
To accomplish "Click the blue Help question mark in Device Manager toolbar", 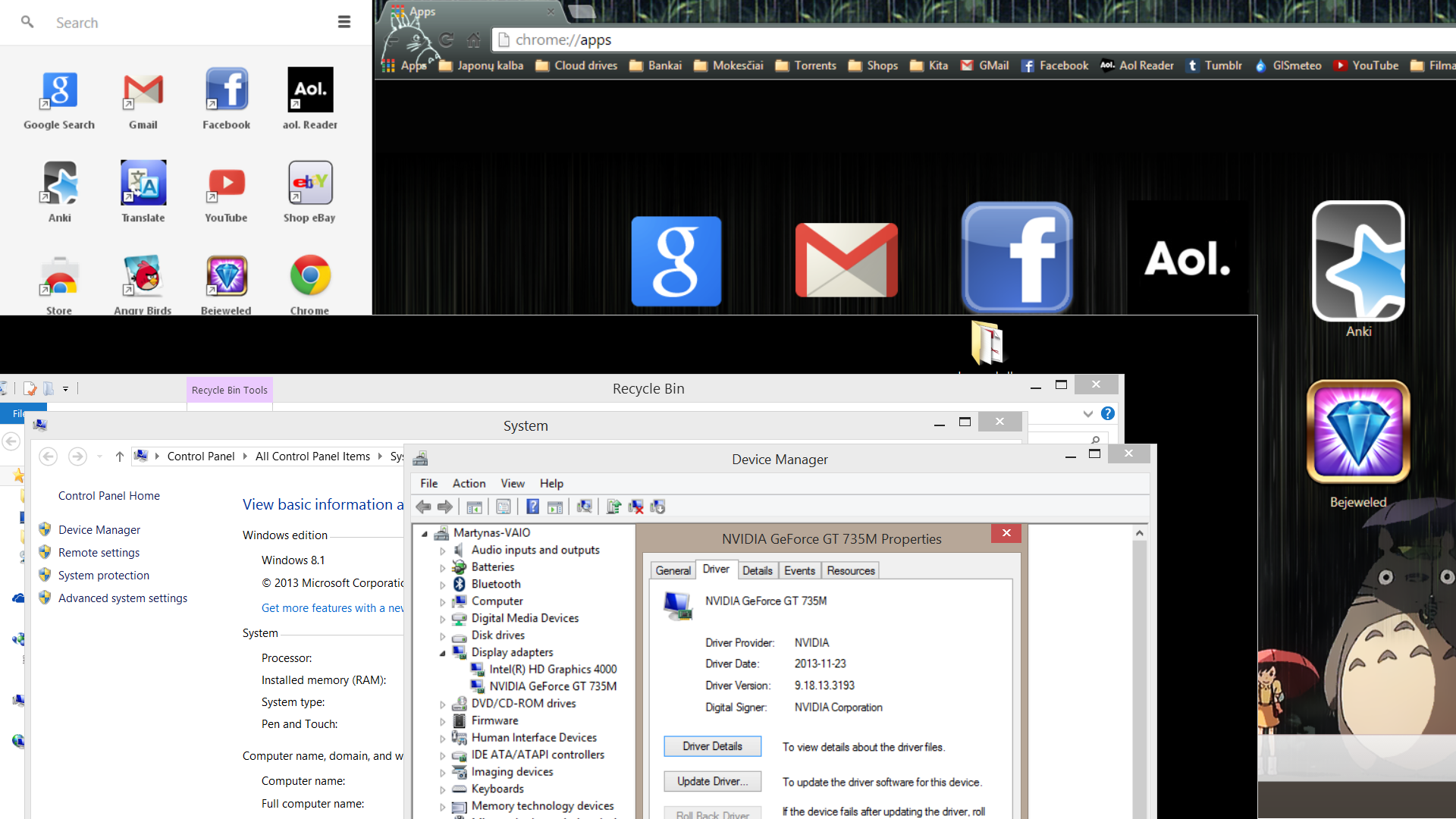I will [x=532, y=507].
